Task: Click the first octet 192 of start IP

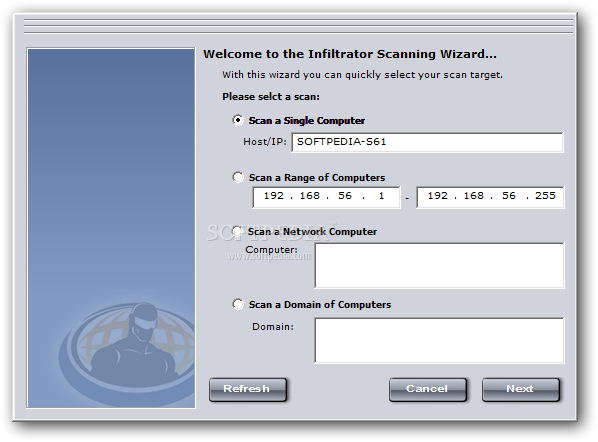Action: pos(274,196)
